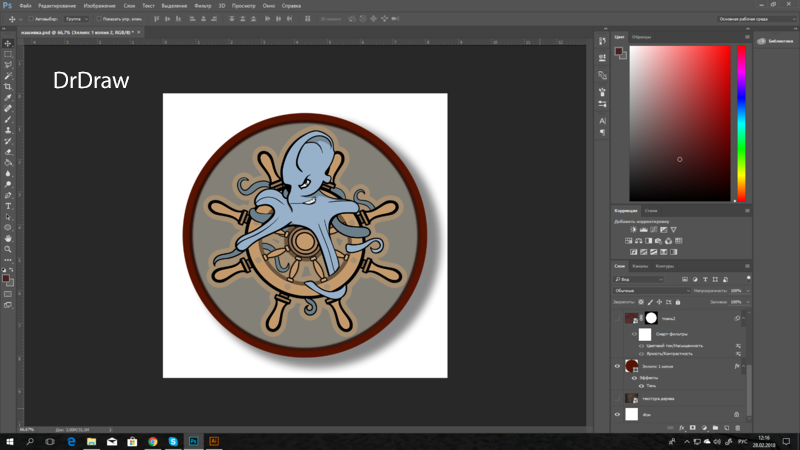Toggle visibility of Эффекты on ellipse layer
Screen dimensions: 800x450
pos(634,378)
